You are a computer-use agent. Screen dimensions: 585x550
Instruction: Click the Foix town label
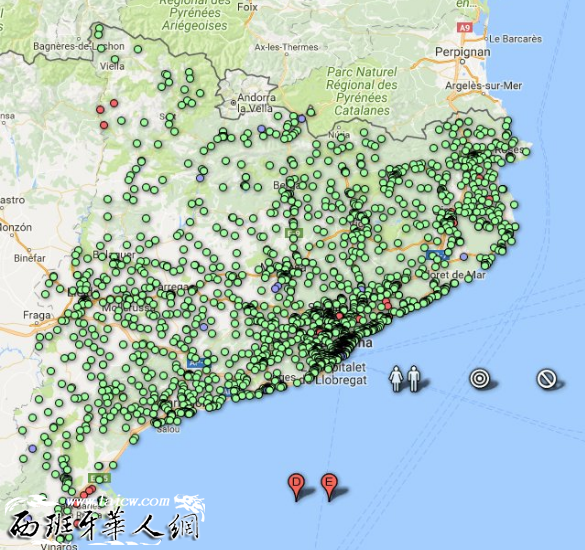coord(247,7)
